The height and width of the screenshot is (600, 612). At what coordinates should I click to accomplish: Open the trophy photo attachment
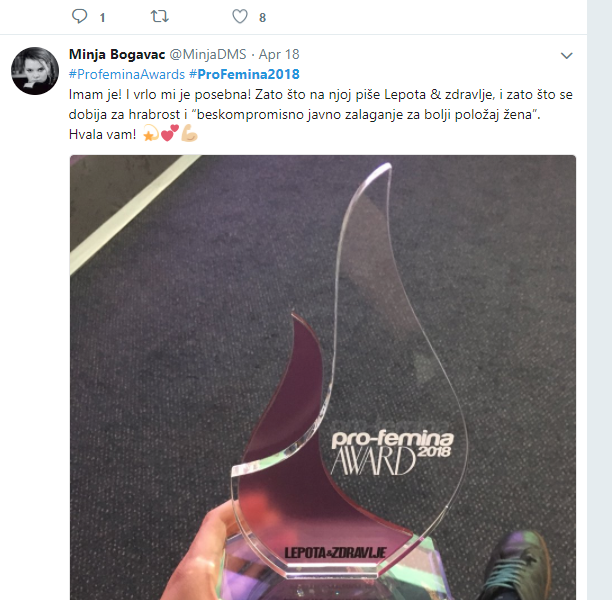pos(323,377)
